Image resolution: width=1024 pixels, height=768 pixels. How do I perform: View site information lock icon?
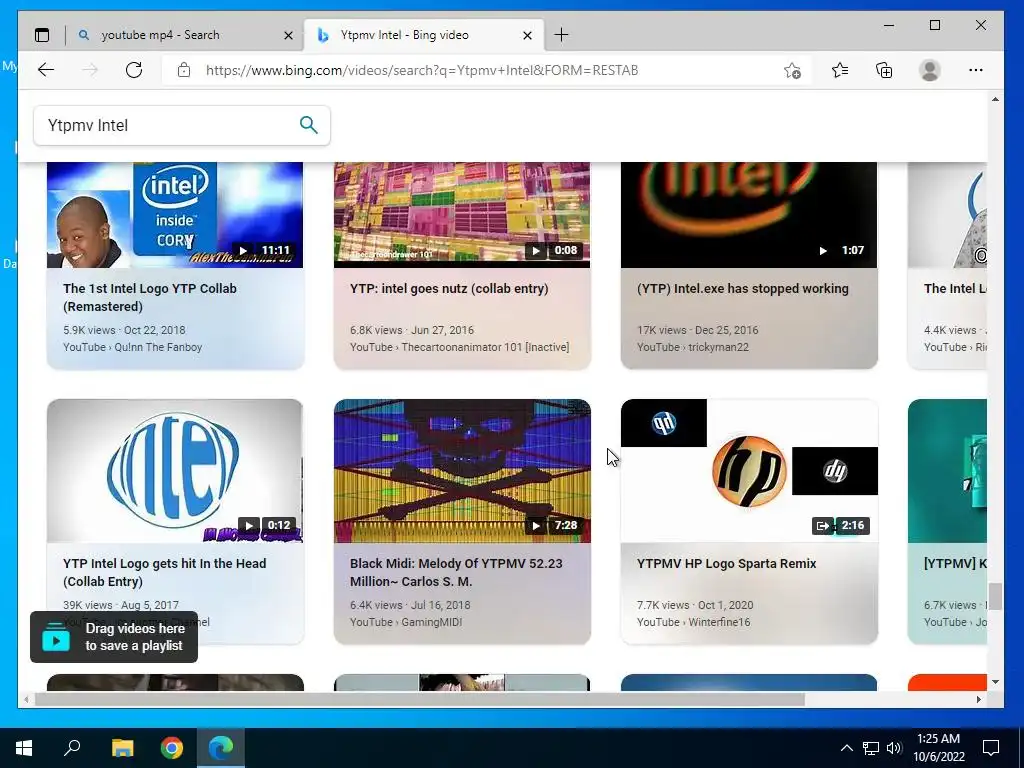[184, 70]
